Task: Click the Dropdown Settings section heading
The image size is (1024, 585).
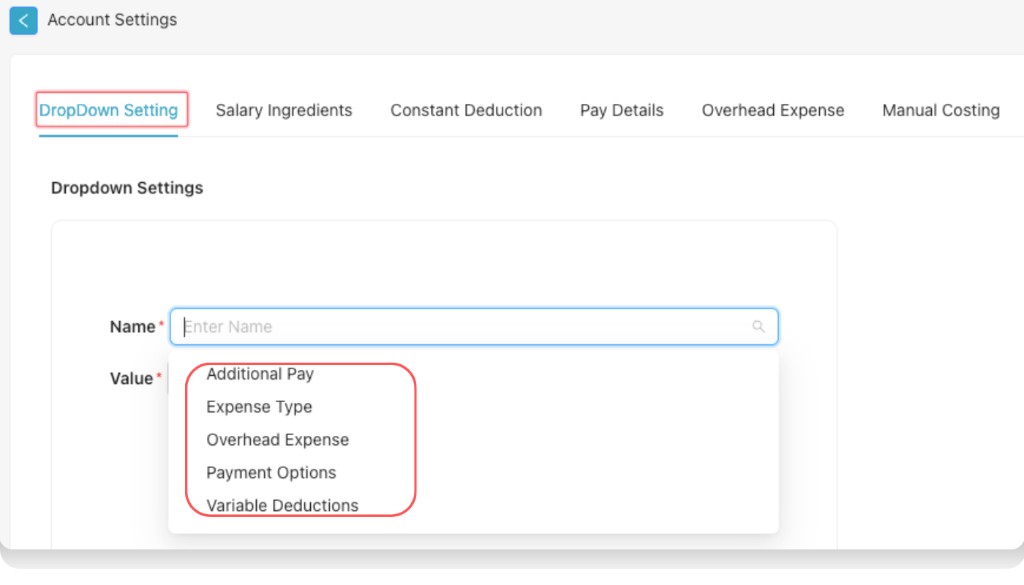Action: 127,188
